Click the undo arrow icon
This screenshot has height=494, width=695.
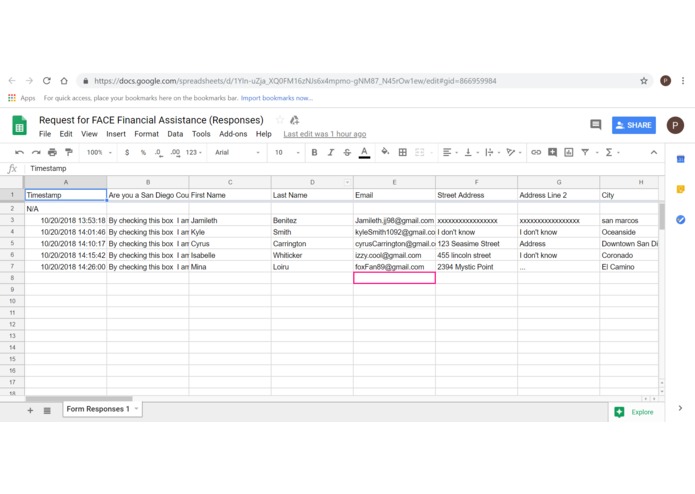coord(19,152)
